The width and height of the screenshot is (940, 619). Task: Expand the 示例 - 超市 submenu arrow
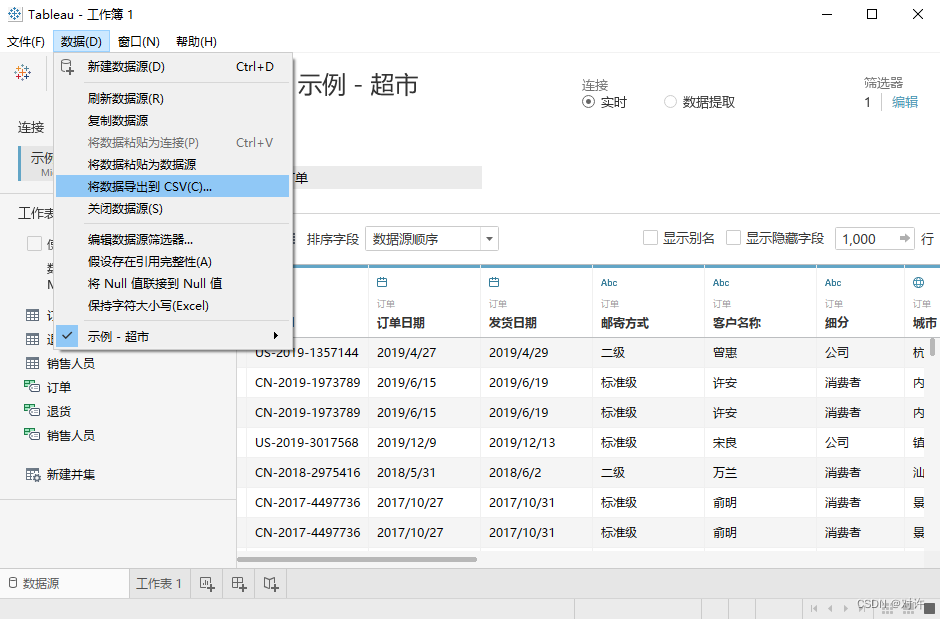[x=276, y=336]
